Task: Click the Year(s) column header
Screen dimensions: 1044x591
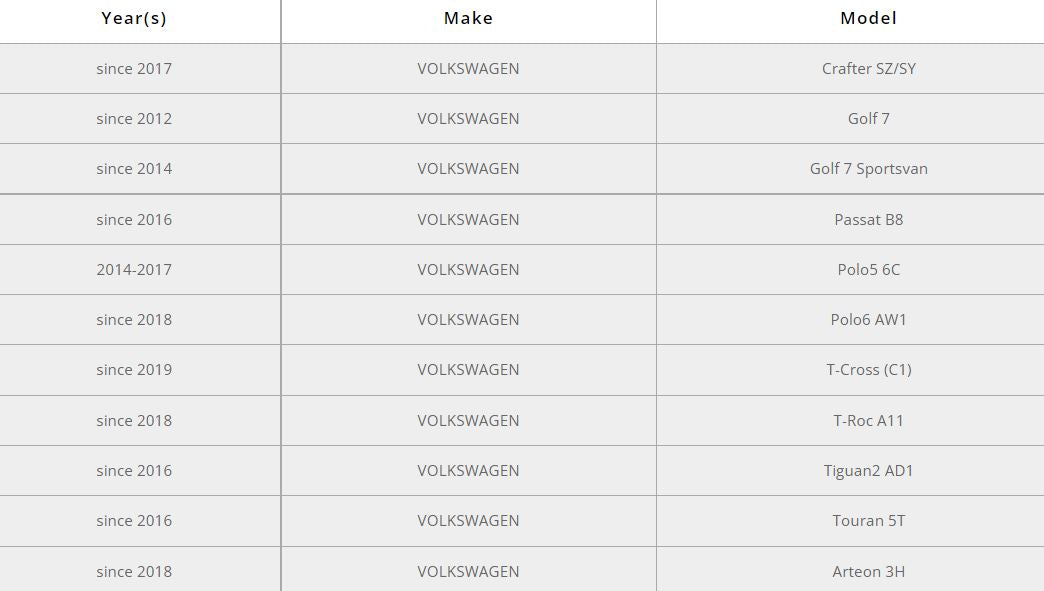Action: 134,18
